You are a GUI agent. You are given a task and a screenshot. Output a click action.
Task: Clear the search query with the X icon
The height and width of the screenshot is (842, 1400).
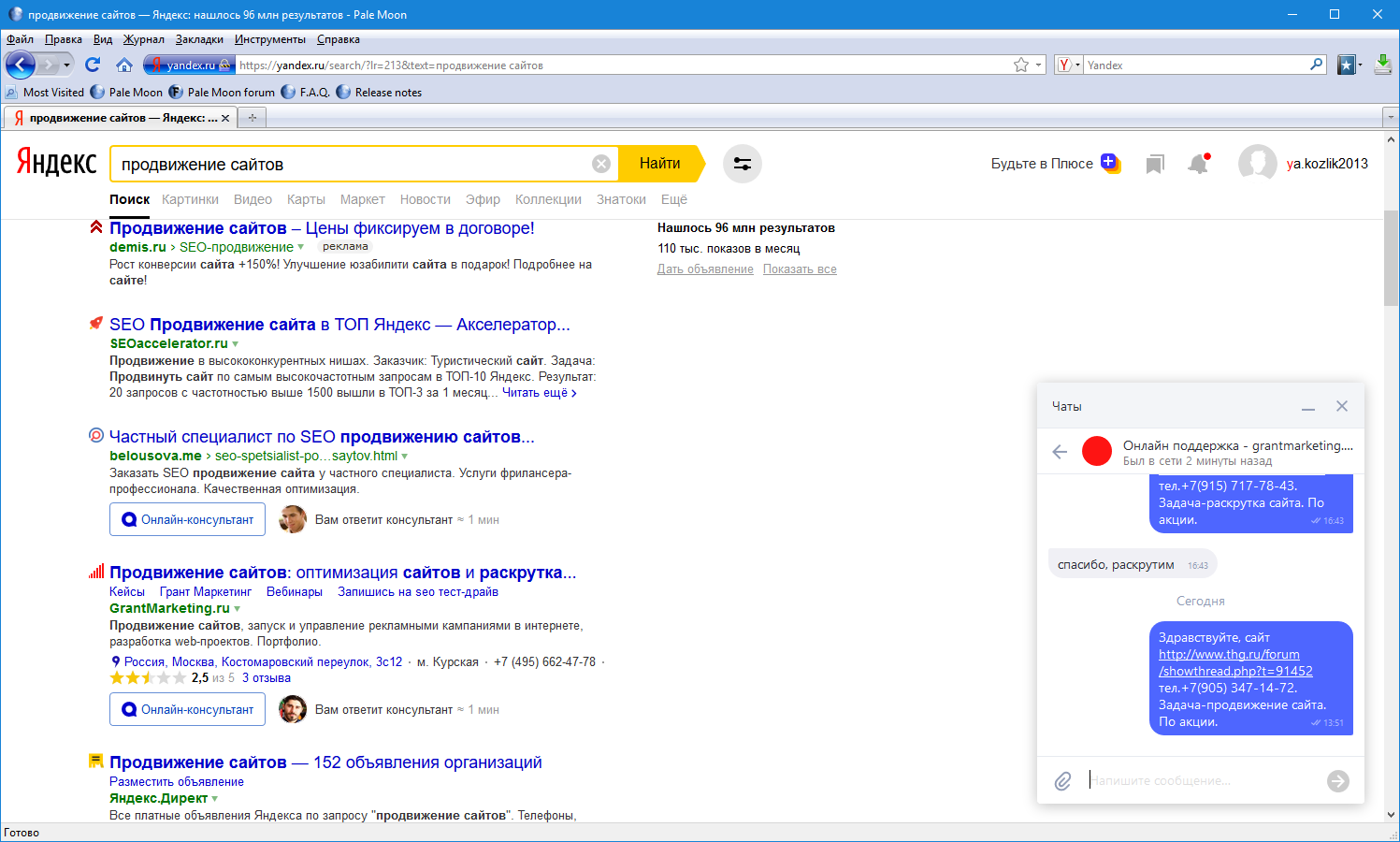[601, 164]
